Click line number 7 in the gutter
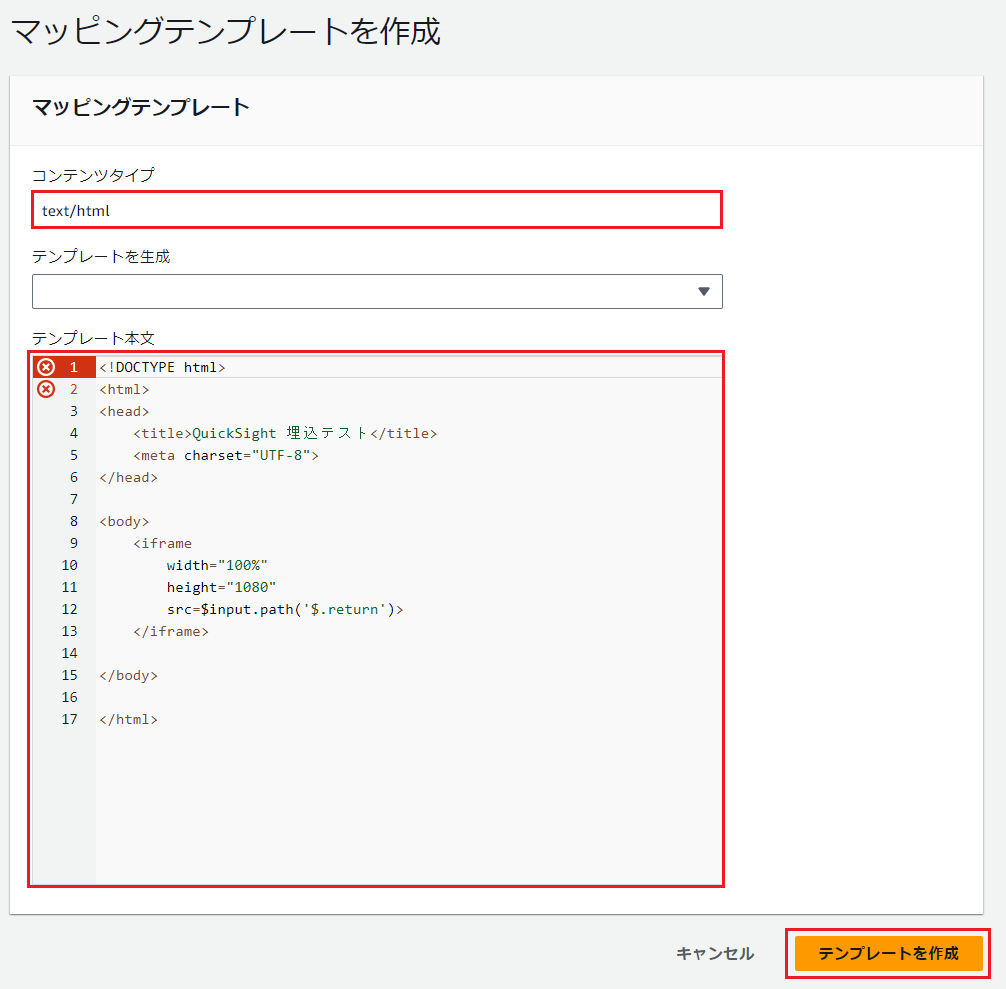The height and width of the screenshot is (989, 1006). (x=74, y=499)
